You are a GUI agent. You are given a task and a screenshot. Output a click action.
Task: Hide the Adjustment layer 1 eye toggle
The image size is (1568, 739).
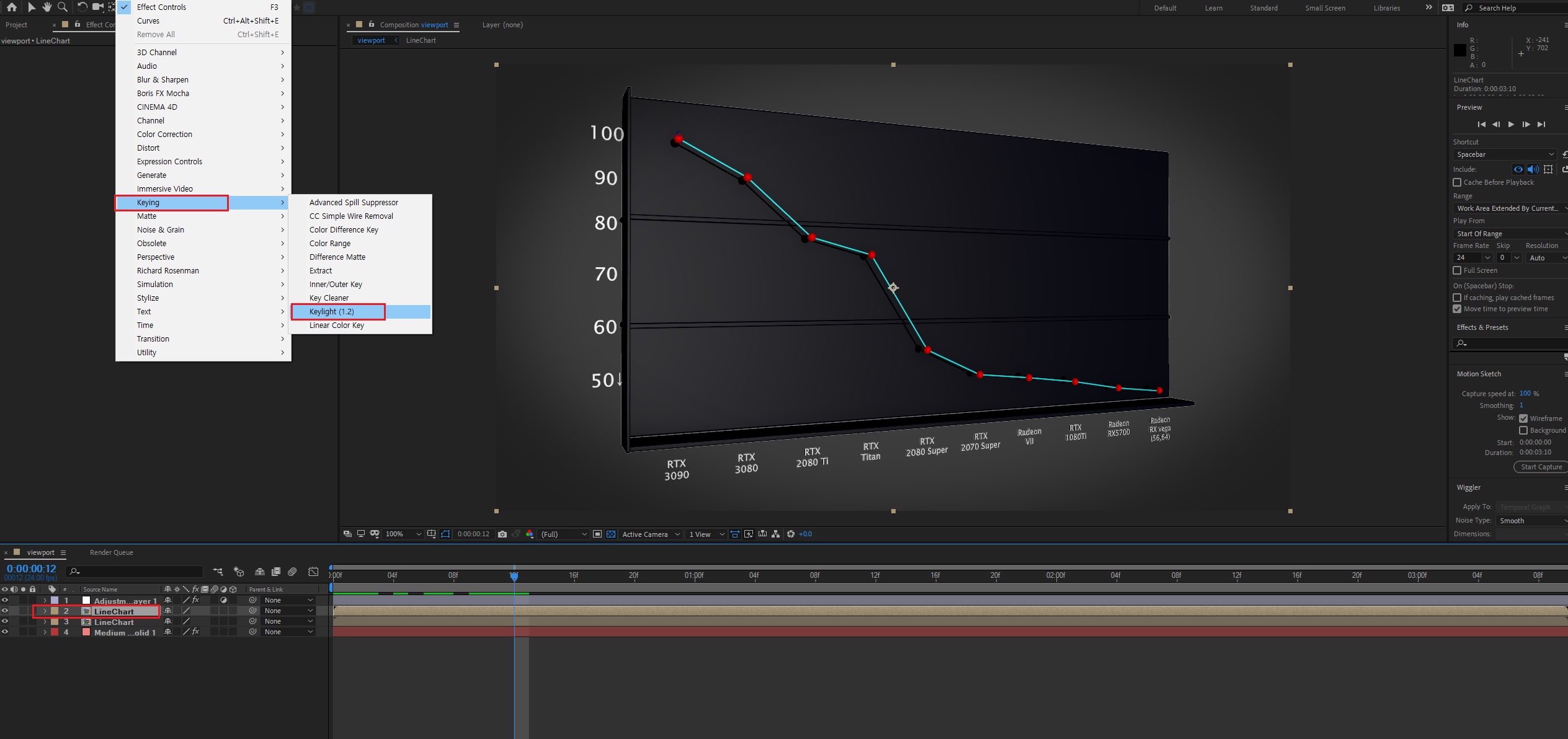click(x=5, y=600)
